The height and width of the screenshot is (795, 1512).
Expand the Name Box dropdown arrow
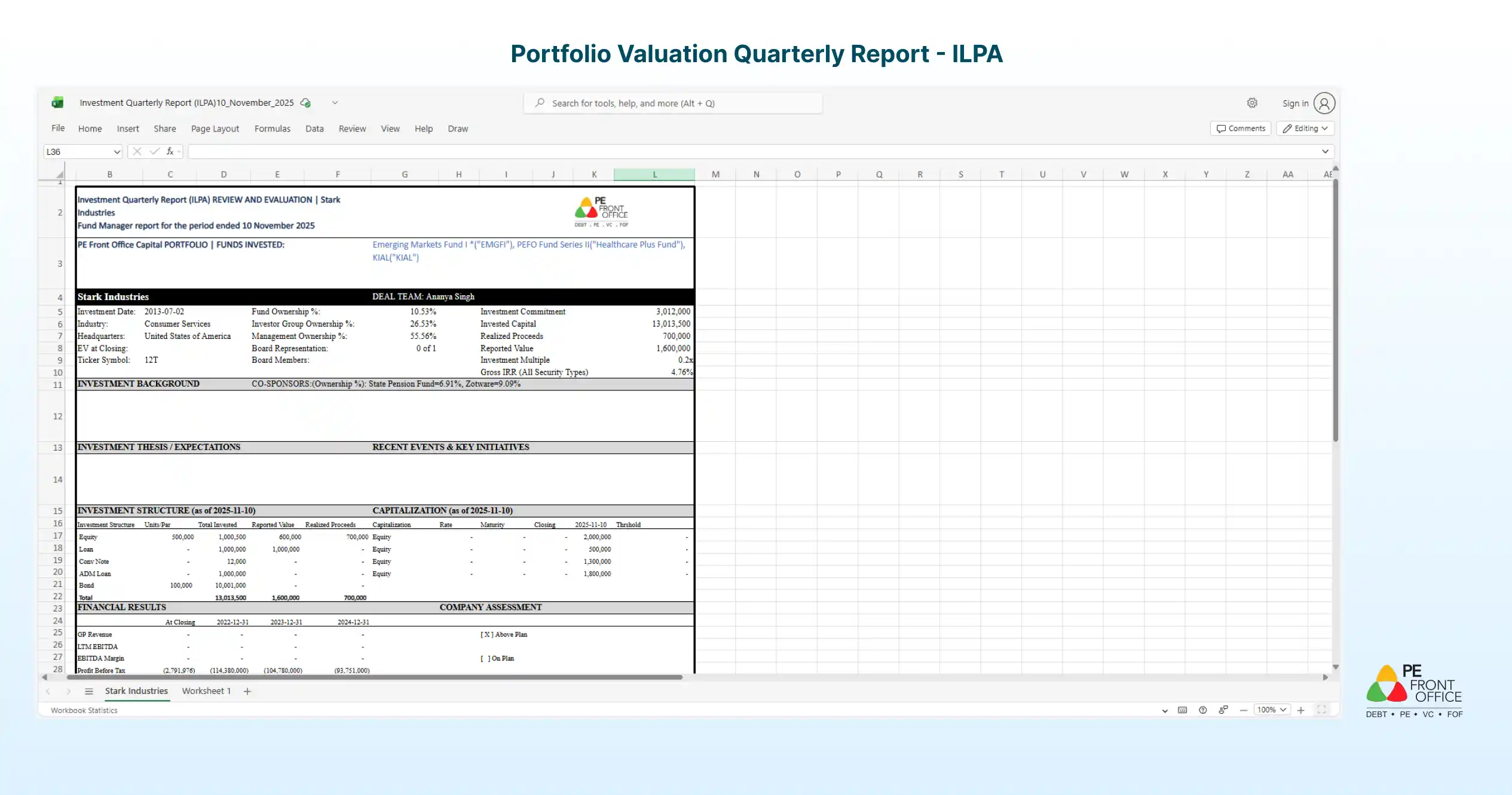click(117, 152)
